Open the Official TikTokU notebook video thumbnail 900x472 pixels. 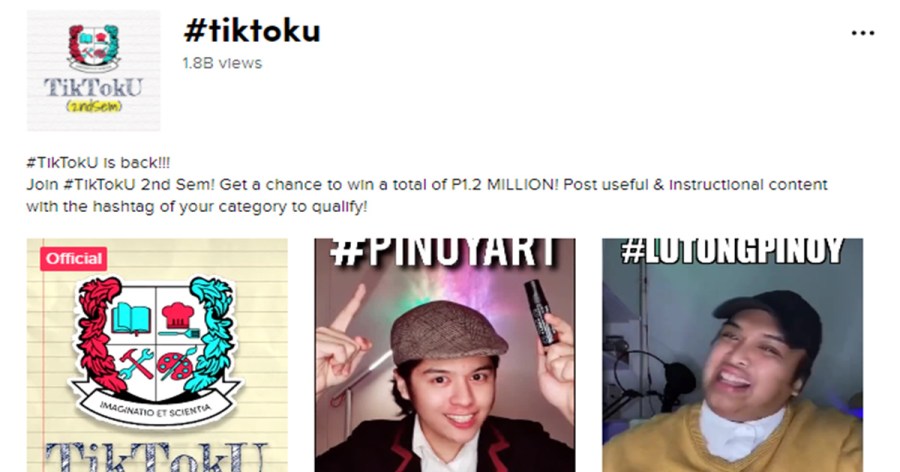[157, 355]
